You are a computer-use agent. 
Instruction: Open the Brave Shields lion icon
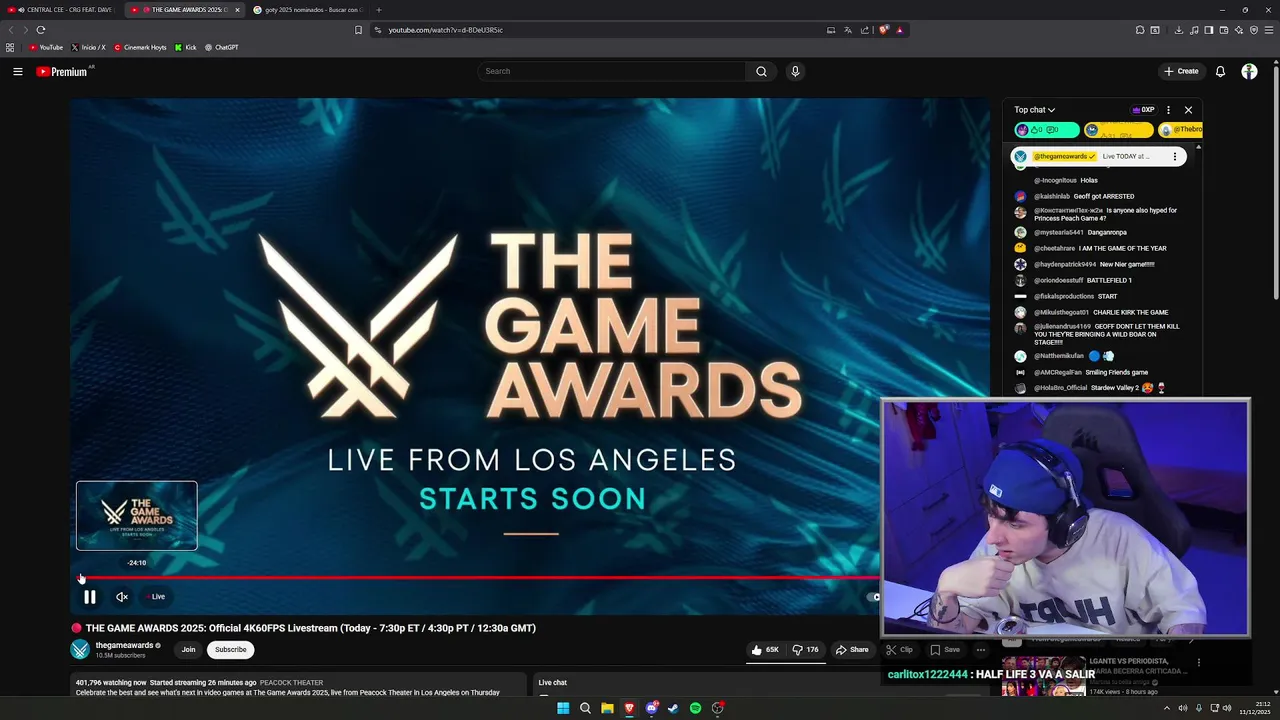884,30
